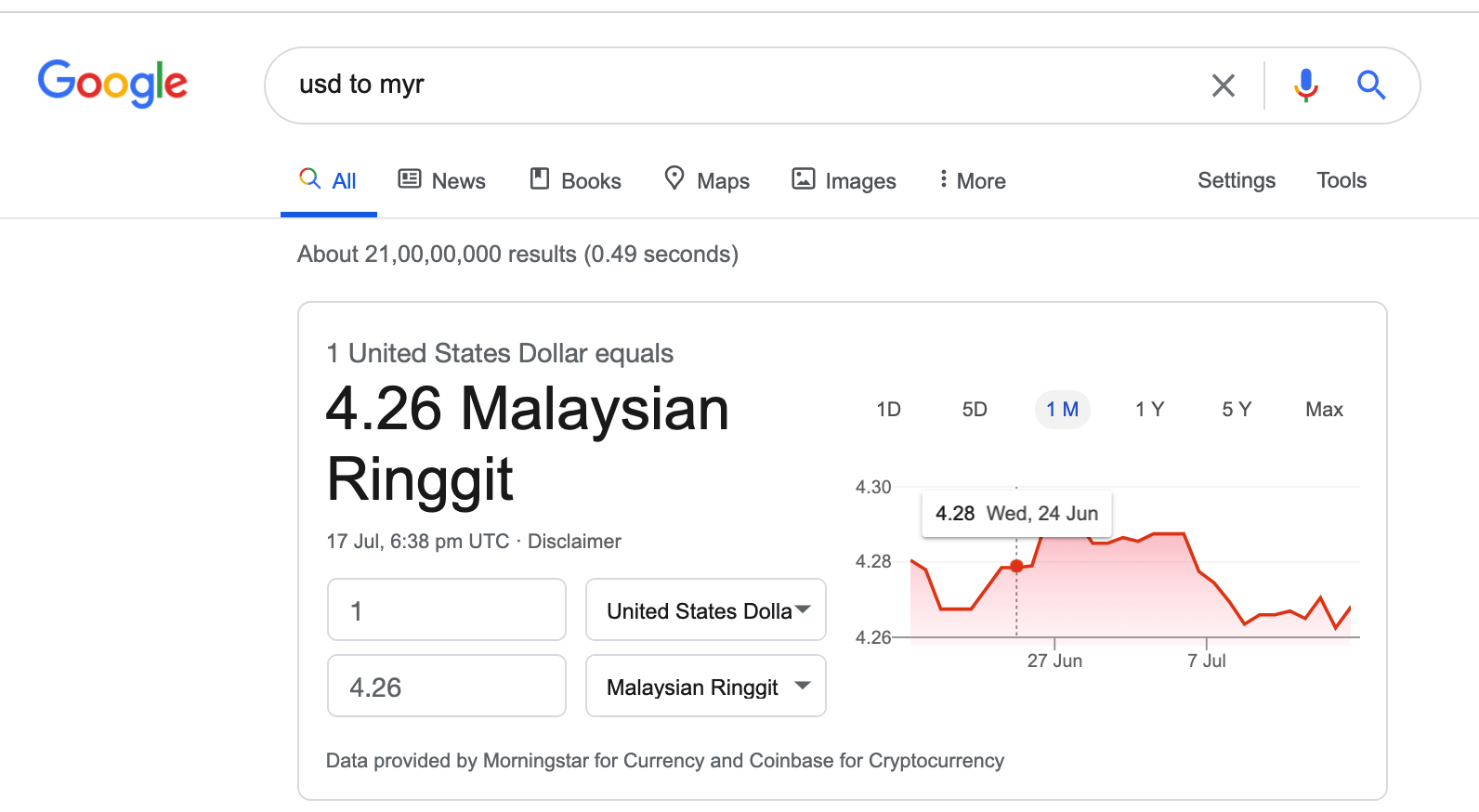The image size is (1479, 812).
Task: Open the United States Dollar currency dropdown
Action: tap(706, 609)
